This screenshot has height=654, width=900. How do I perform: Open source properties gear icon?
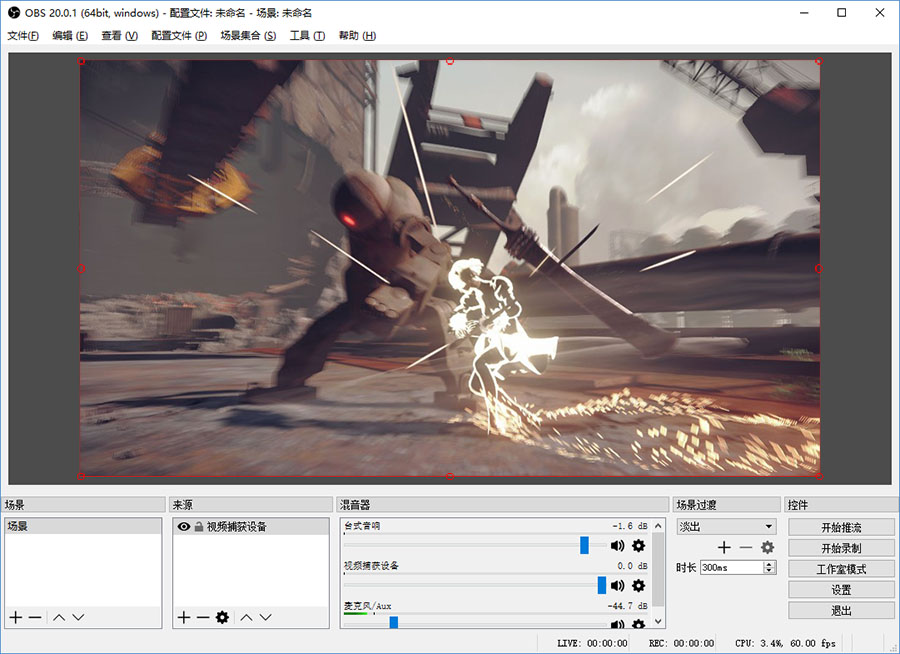pos(222,618)
